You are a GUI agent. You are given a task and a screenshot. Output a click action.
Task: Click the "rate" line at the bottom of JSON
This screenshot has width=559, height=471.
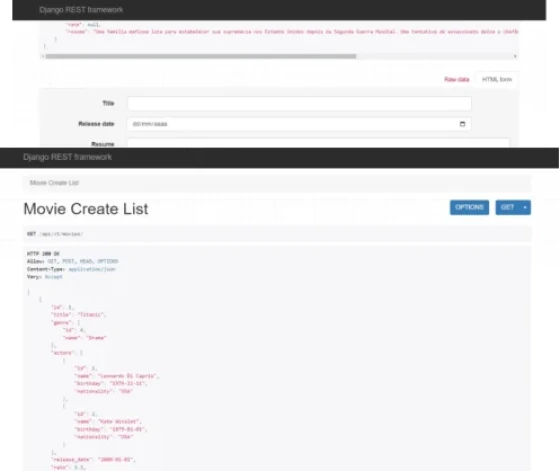68,467
